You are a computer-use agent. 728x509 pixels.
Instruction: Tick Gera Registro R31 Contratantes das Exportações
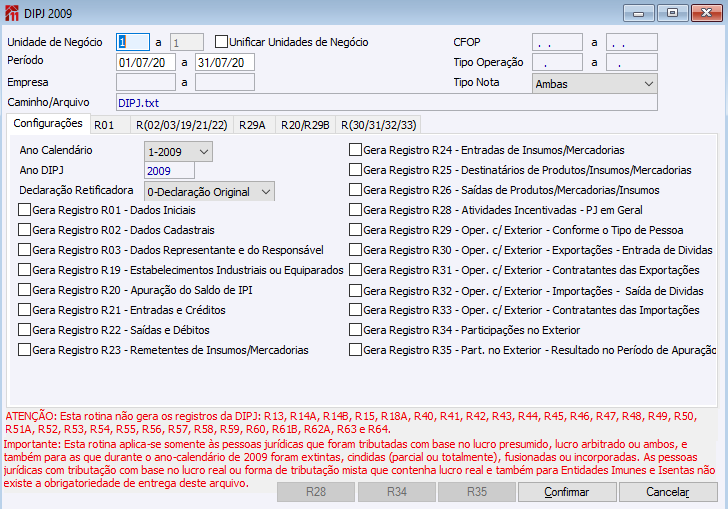pos(355,270)
